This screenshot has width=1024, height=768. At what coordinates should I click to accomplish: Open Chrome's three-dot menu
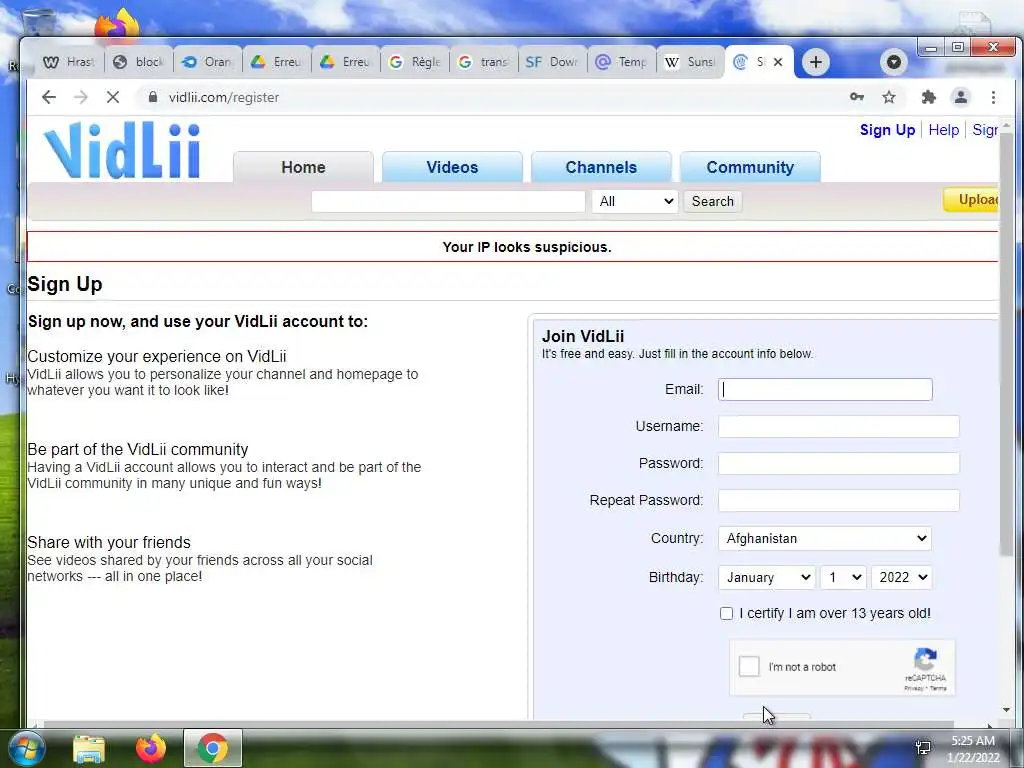993,97
